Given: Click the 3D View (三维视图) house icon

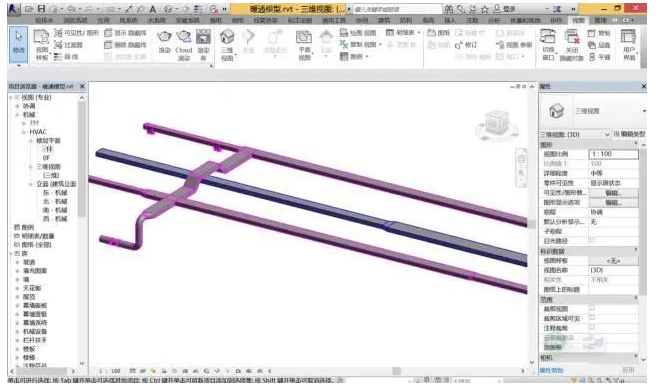Looking at the screenshot, I should [x=227, y=38].
